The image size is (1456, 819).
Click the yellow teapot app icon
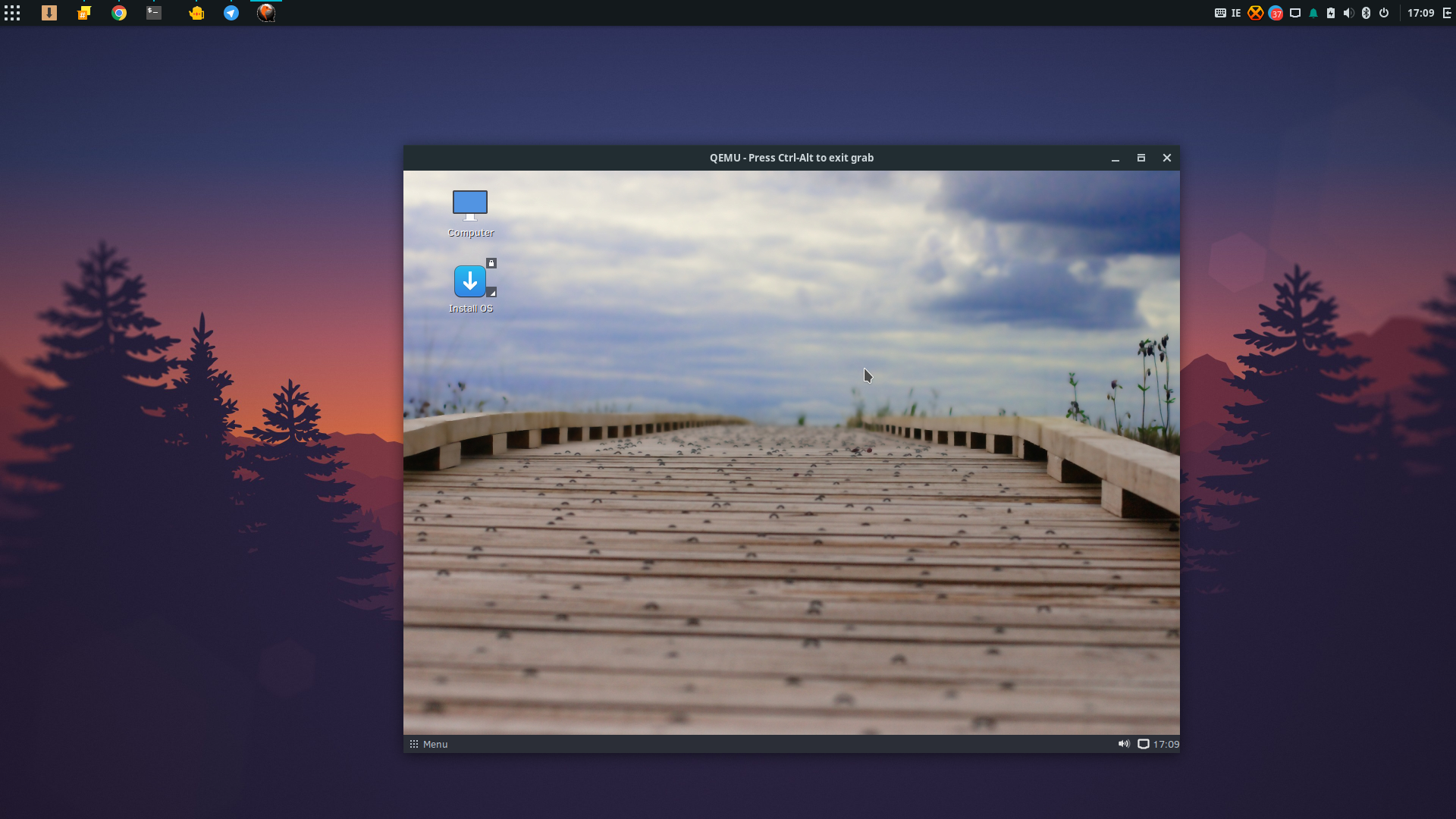pyautogui.click(x=196, y=13)
